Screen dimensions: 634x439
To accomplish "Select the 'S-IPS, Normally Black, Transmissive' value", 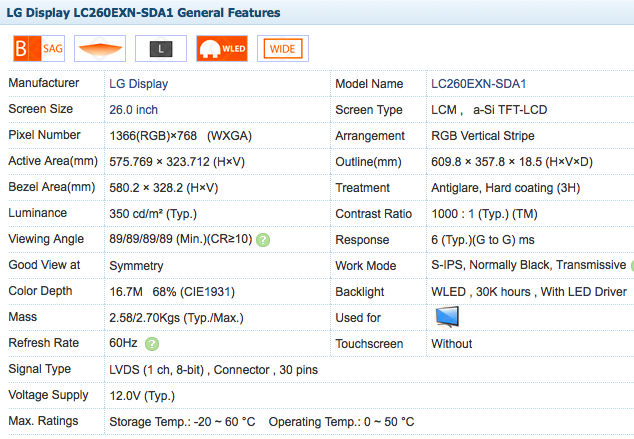I will [528, 265].
